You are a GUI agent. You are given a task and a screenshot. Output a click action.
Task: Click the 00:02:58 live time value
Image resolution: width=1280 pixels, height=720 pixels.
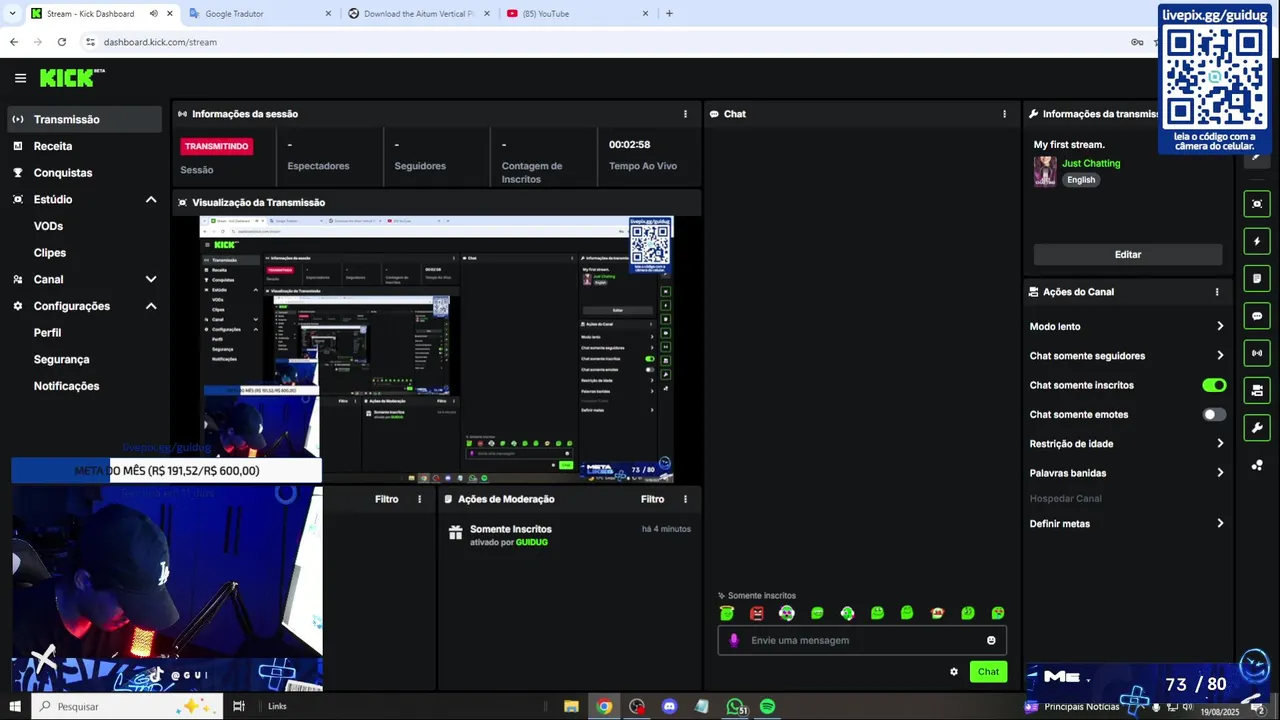tap(630, 144)
